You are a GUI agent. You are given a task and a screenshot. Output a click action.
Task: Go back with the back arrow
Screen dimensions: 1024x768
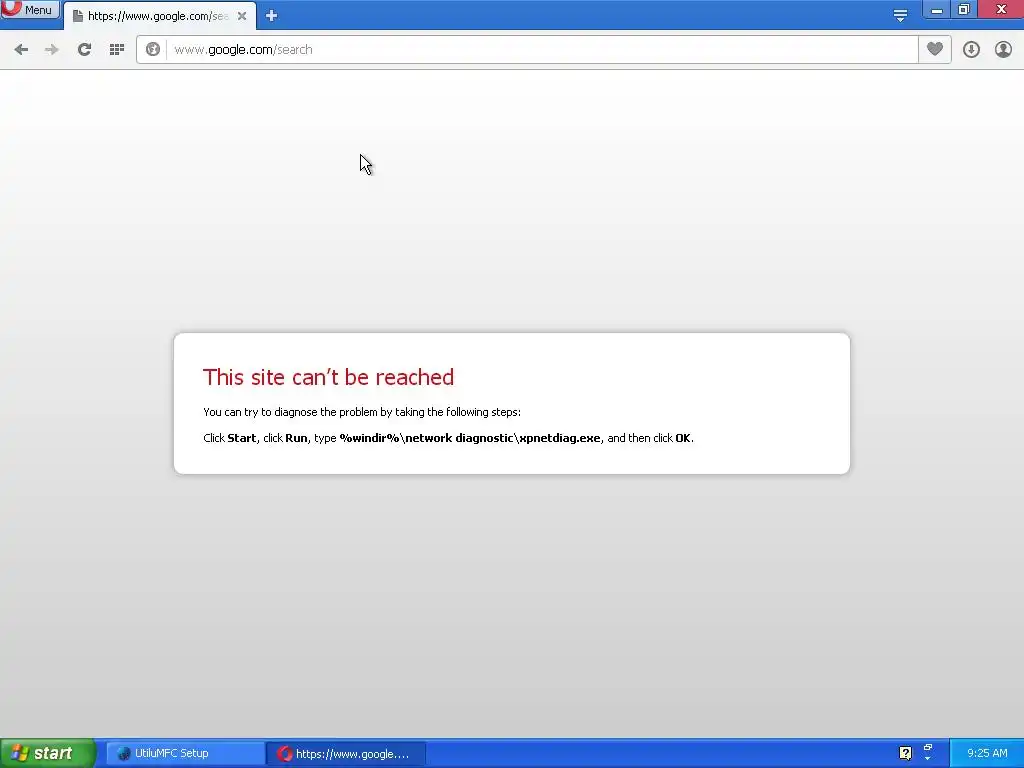pyautogui.click(x=21, y=50)
